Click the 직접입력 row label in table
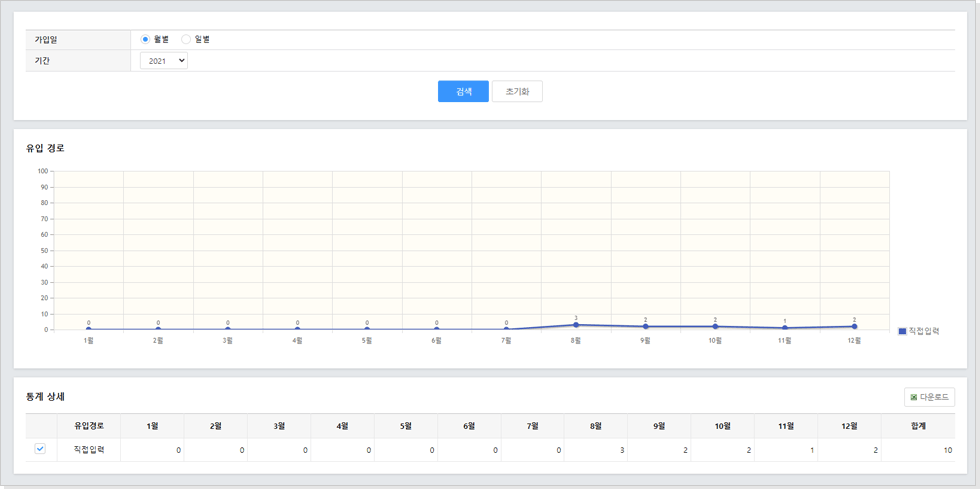This screenshot has width=980, height=489. pos(89,450)
